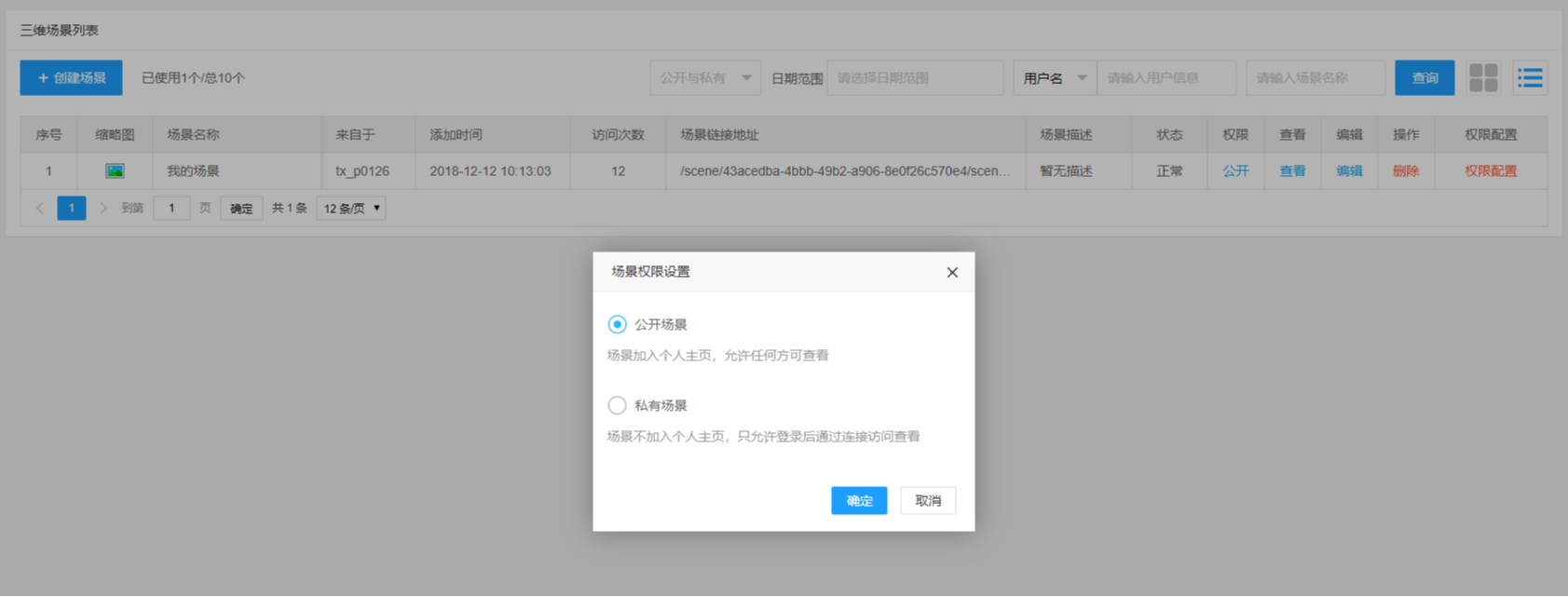The height and width of the screenshot is (597, 1568).
Task: Click 确定 button in permission dialog
Action: pos(858,501)
